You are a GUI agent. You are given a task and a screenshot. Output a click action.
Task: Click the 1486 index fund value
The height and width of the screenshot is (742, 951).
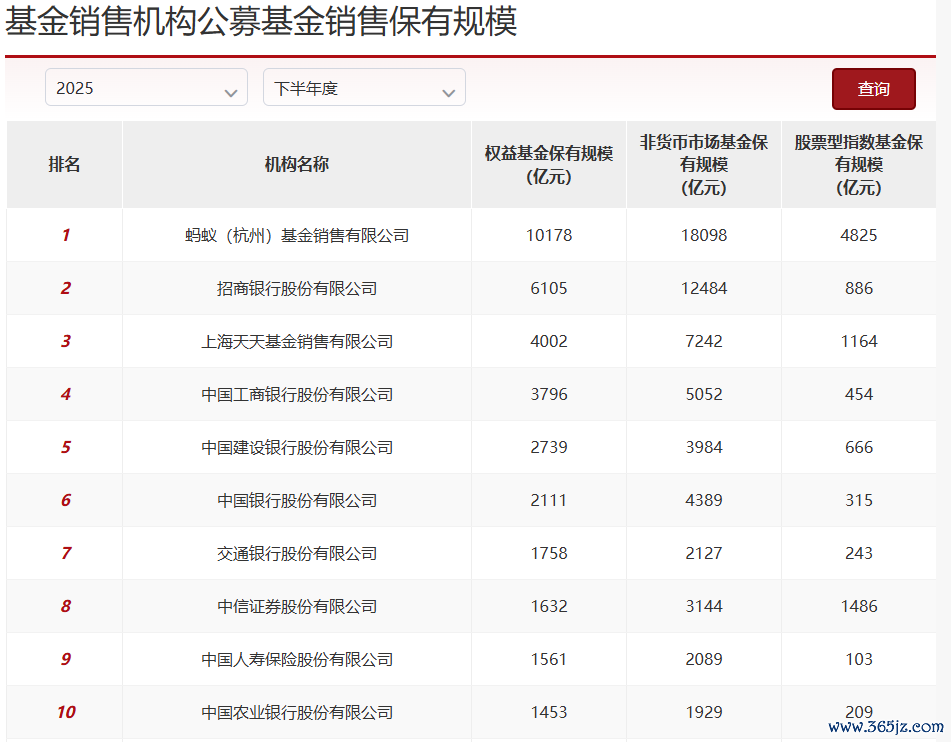pos(859,606)
